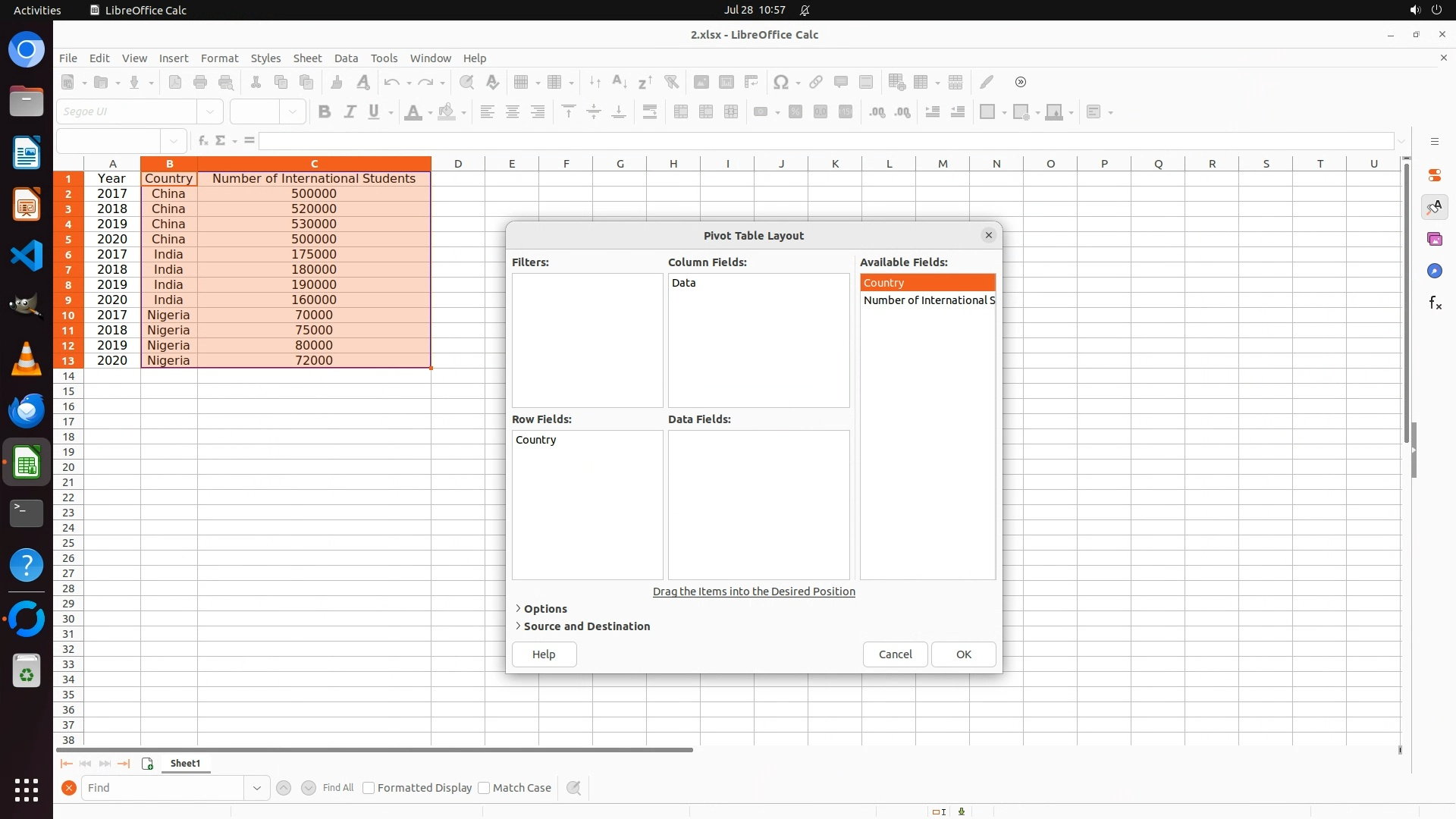1456x819 pixels.
Task: Enable the Match Case checkbox
Action: [x=484, y=788]
